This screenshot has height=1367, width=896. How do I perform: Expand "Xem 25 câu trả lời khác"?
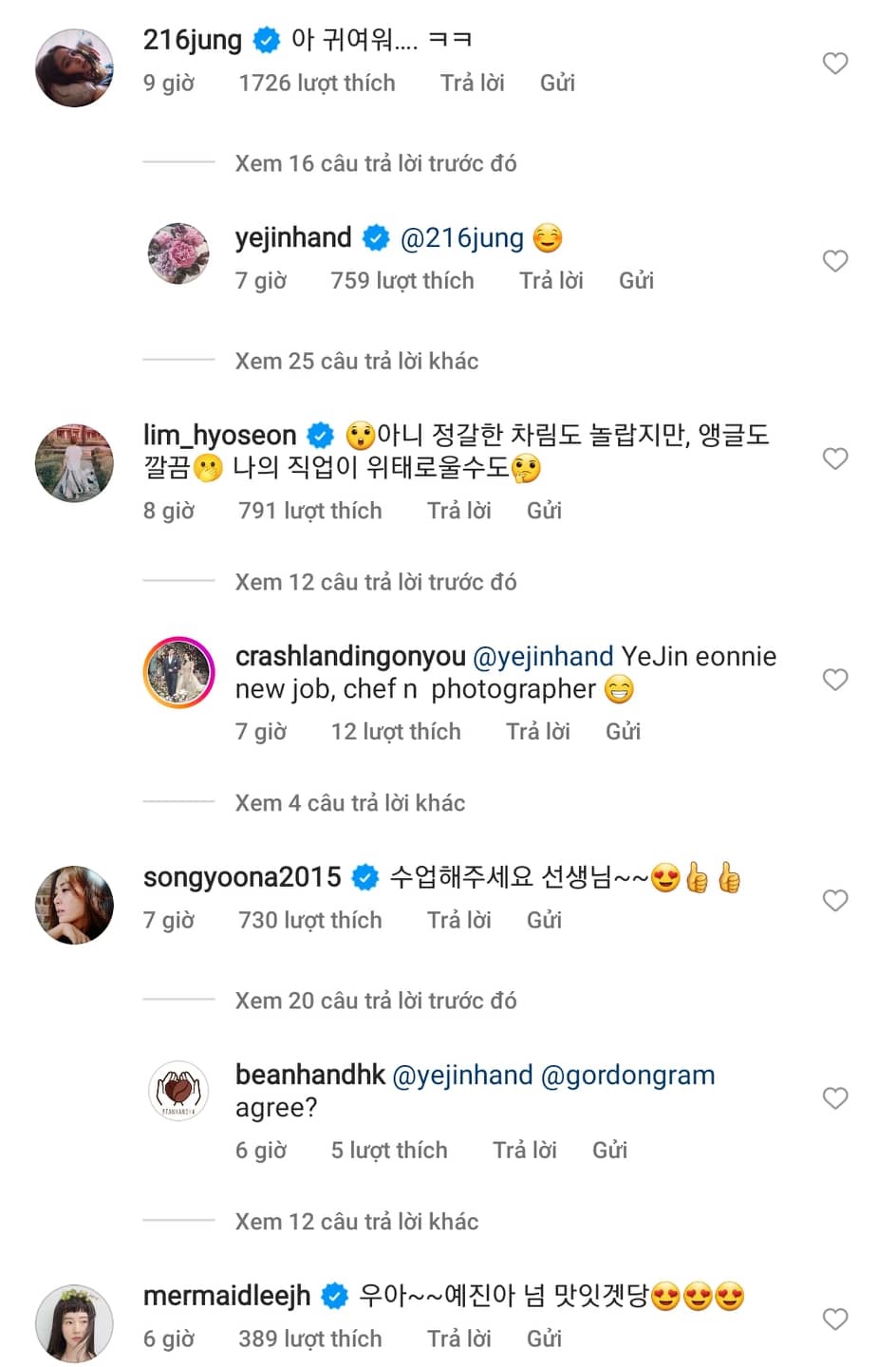[x=356, y=361]
